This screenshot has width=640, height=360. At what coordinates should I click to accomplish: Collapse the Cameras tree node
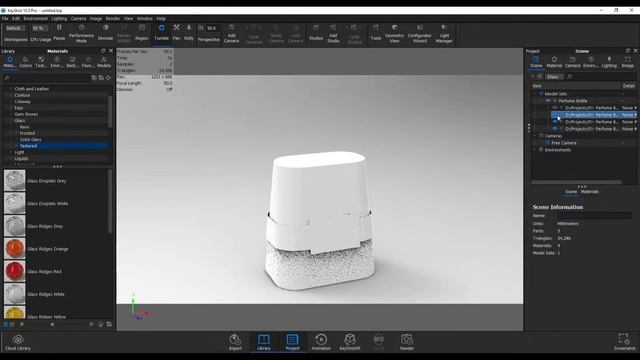click(535, 136)
